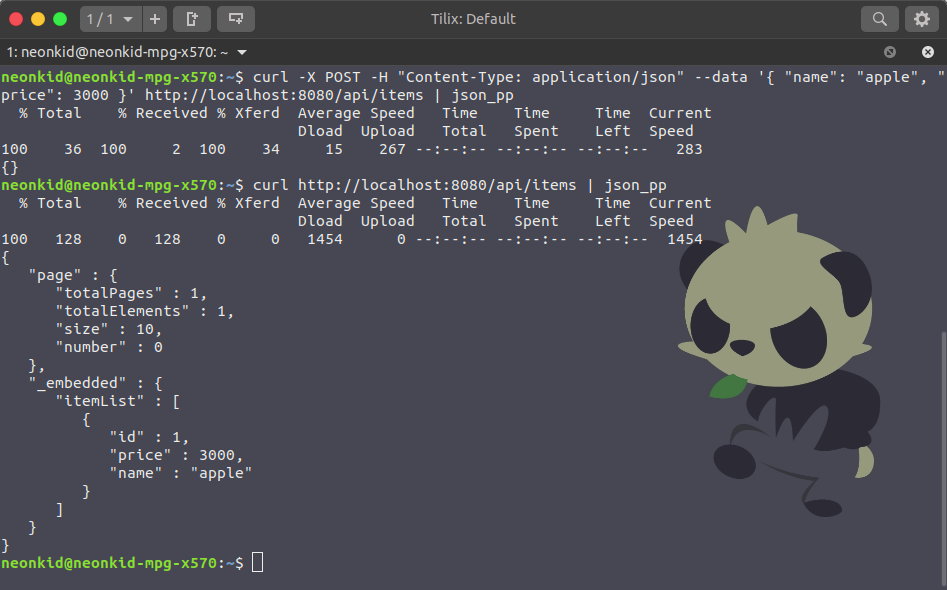Click the "page" key in the JSON output

pos(55,275)
